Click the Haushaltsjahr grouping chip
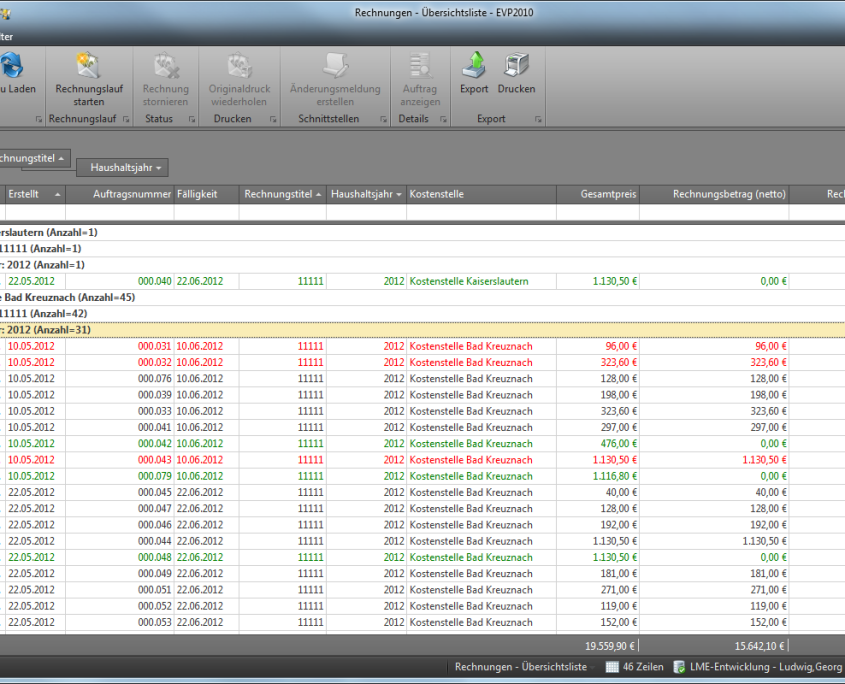This screenshot has height=684, width=845. (122, 168)
